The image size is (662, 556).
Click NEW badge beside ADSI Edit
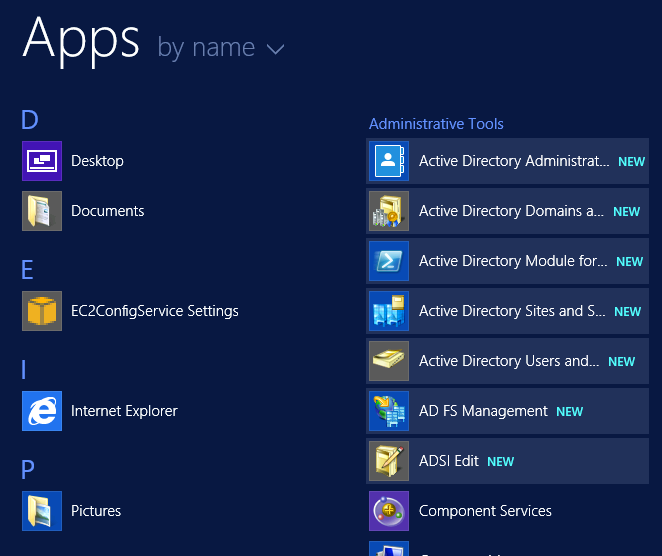pyautogui.click(x=501, y=462)
